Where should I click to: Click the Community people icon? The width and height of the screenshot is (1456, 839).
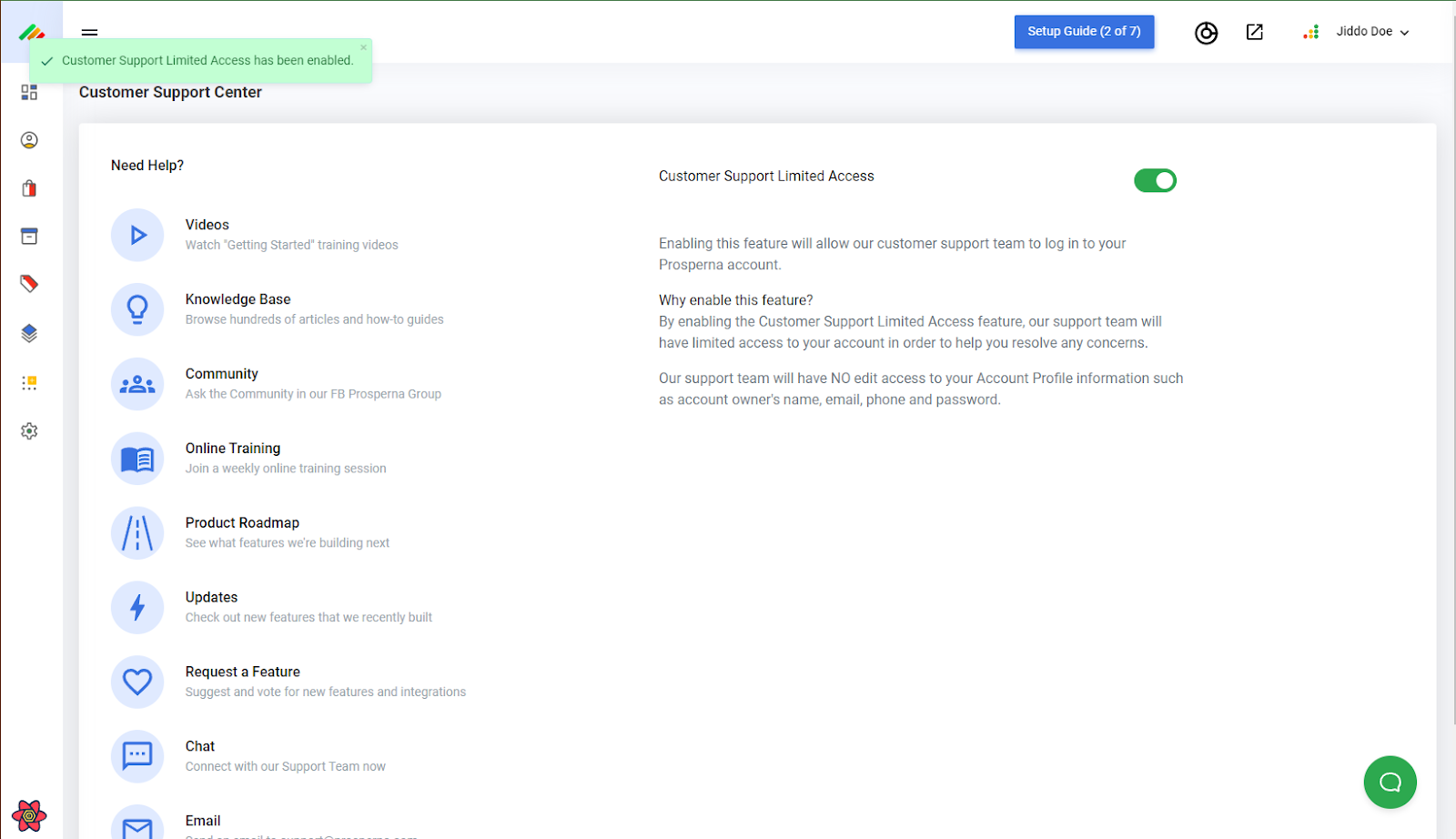point(137,384)
